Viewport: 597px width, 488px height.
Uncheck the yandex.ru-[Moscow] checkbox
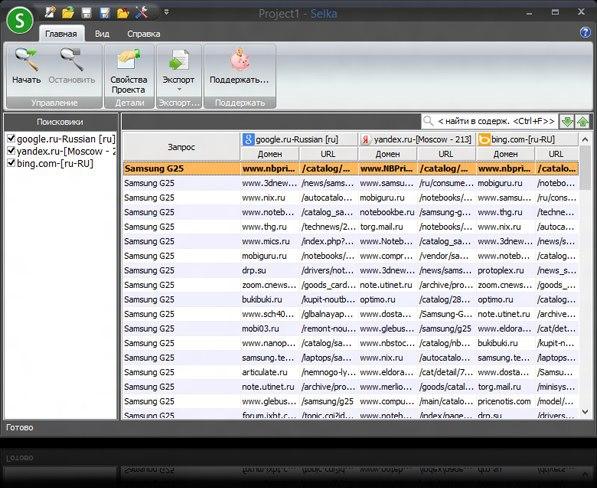click(11, 151)
